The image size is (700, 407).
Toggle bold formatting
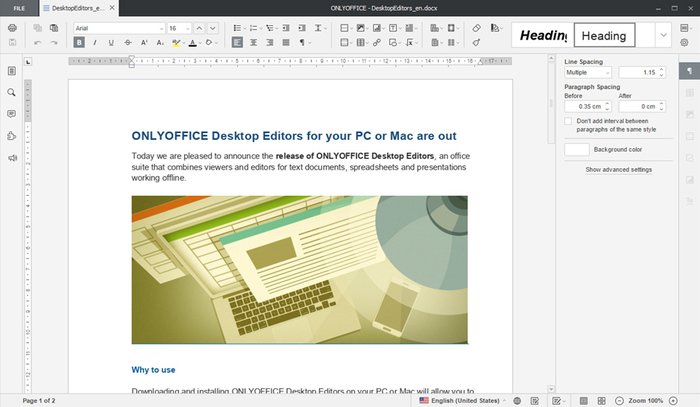[79, 43]
